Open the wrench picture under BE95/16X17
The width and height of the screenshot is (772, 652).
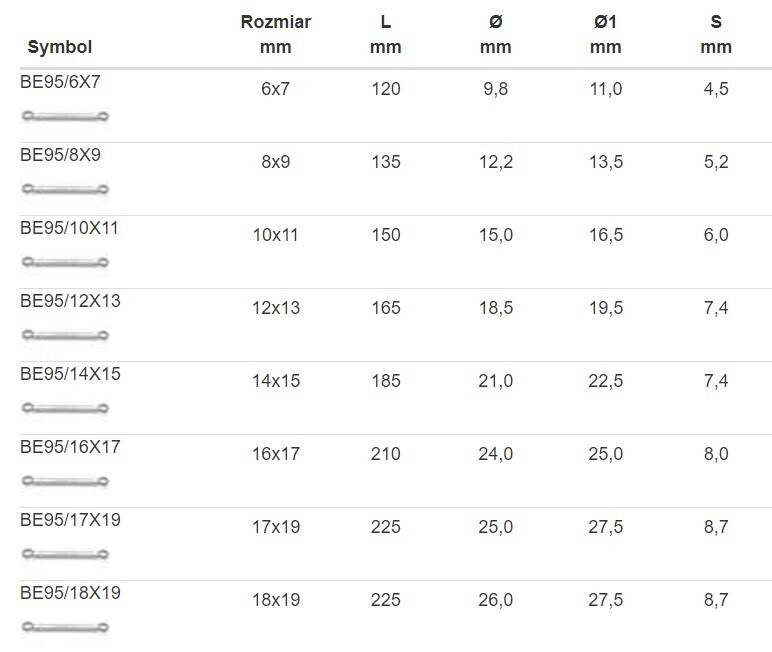pyautogui.click(x=65, y=481)
